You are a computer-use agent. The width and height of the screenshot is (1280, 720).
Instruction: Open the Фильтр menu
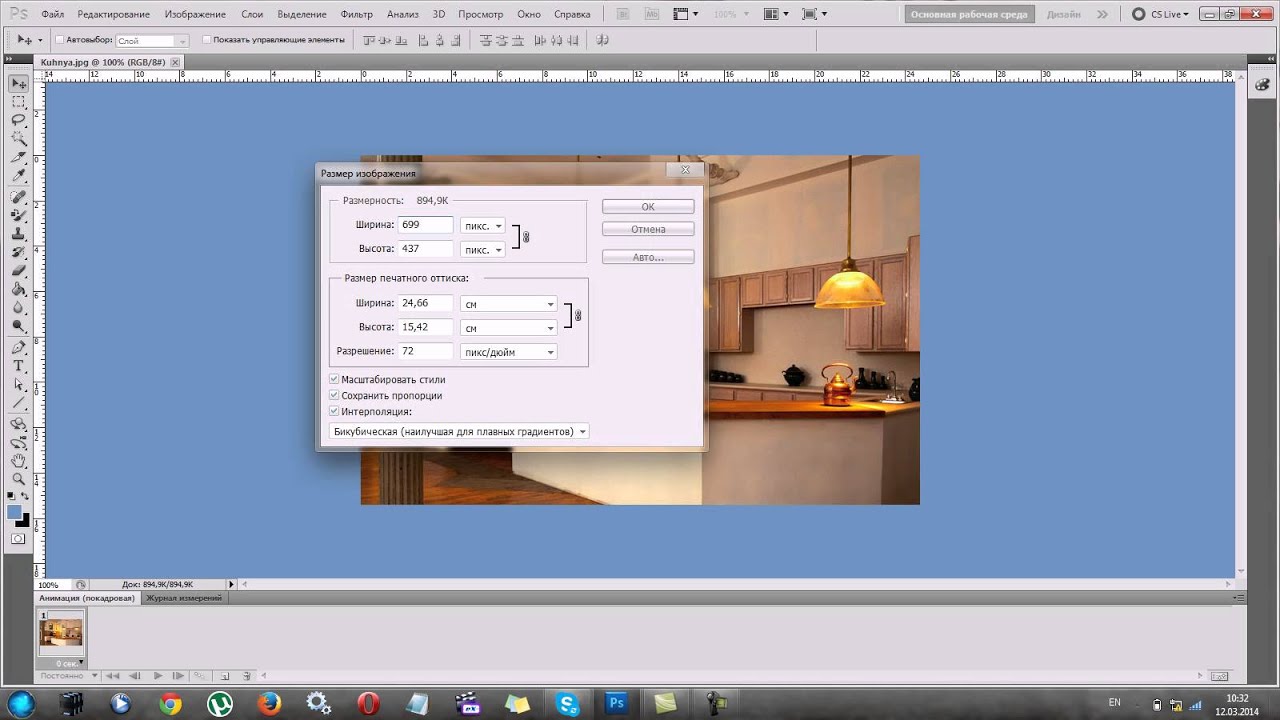click(x=356, y=14)
